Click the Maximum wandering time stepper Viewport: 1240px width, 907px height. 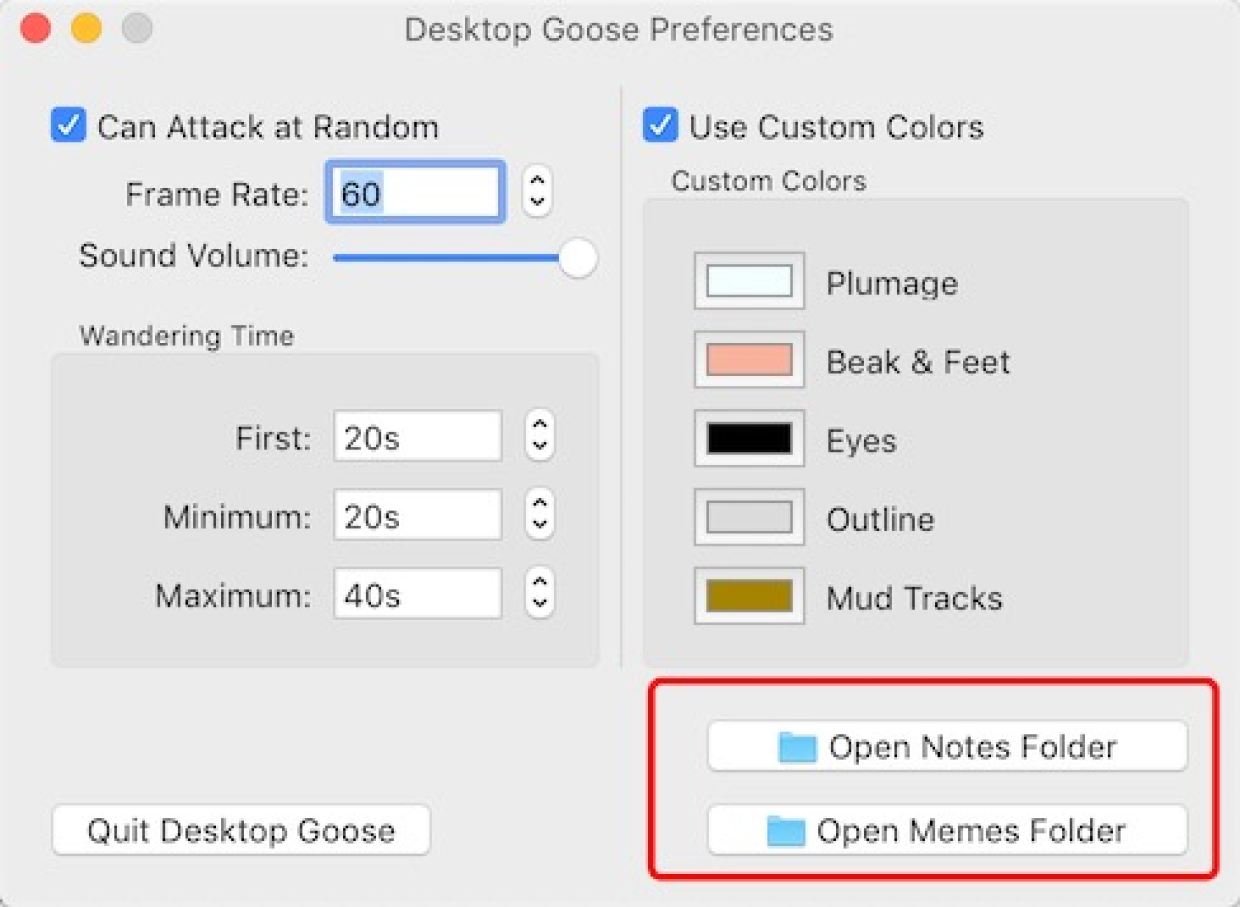point(539,595)
